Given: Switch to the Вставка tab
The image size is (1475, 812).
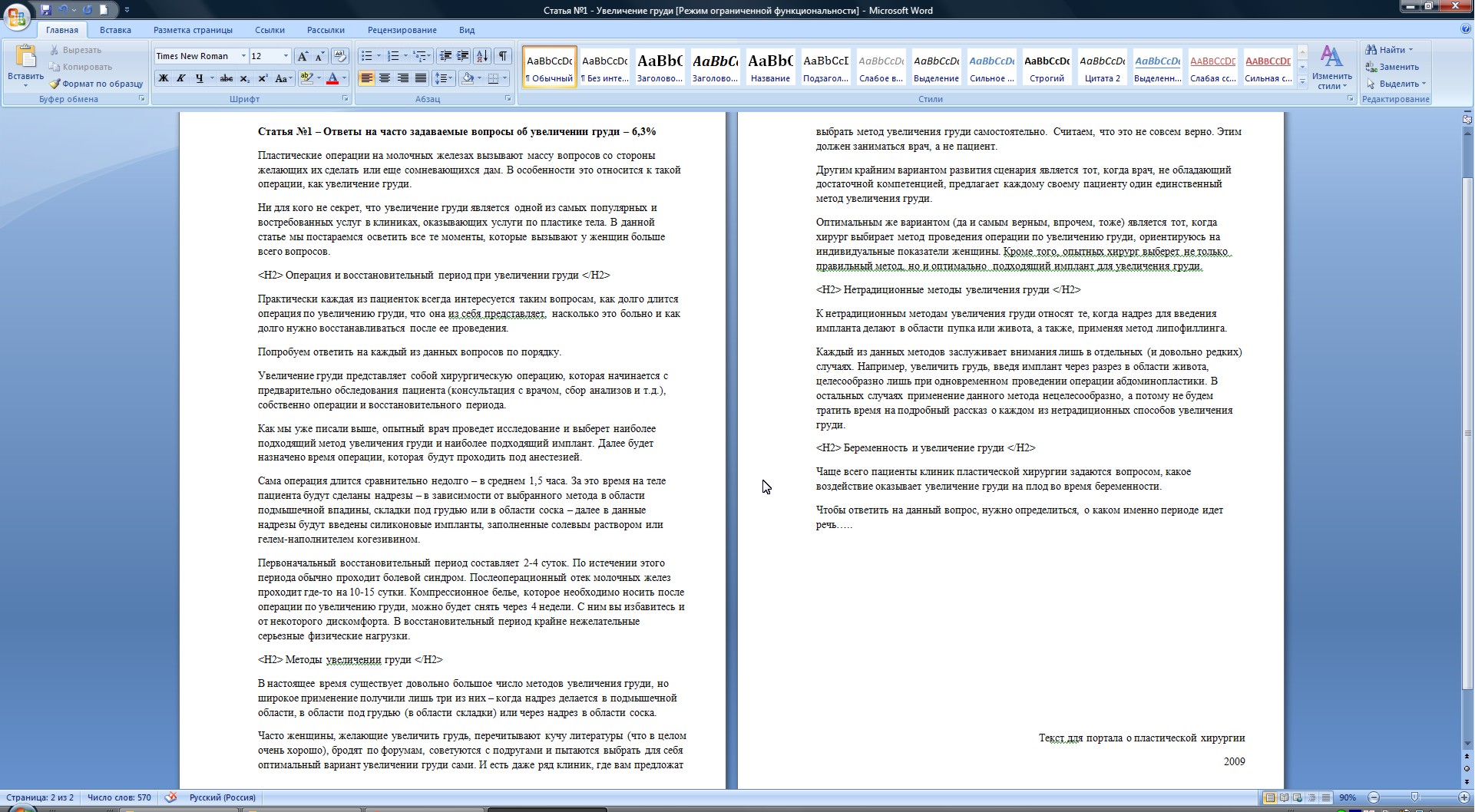Looking at the screenshot, I should click(115, 30).
